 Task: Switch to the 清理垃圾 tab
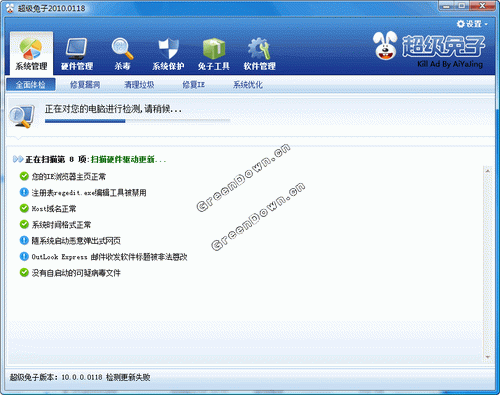(x=139, y=85)
